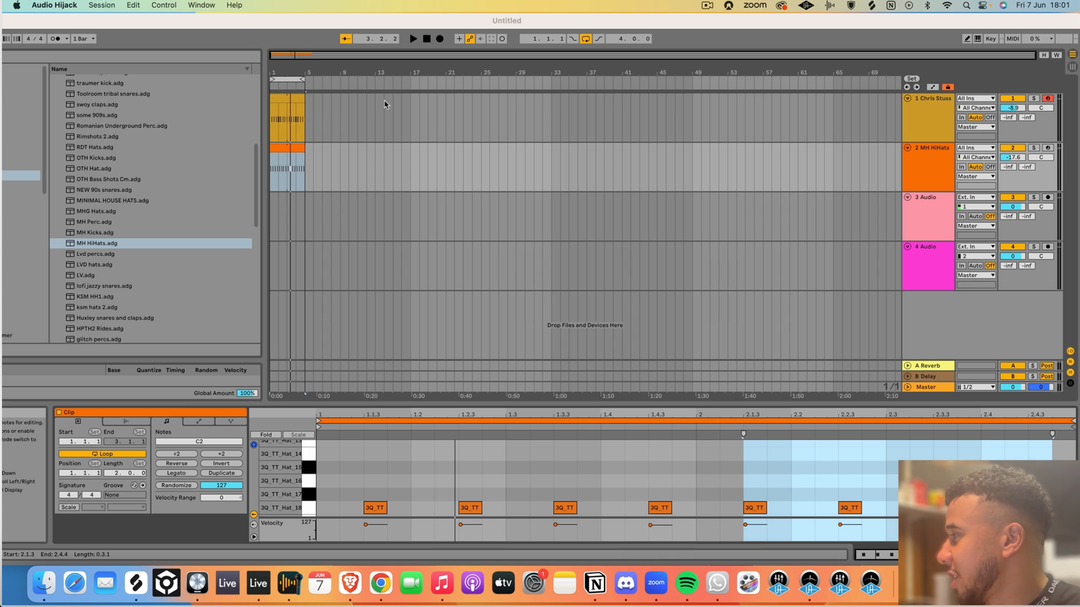
Task: Click the Spotify icon in the dock
Action: (x=687, y=583)
